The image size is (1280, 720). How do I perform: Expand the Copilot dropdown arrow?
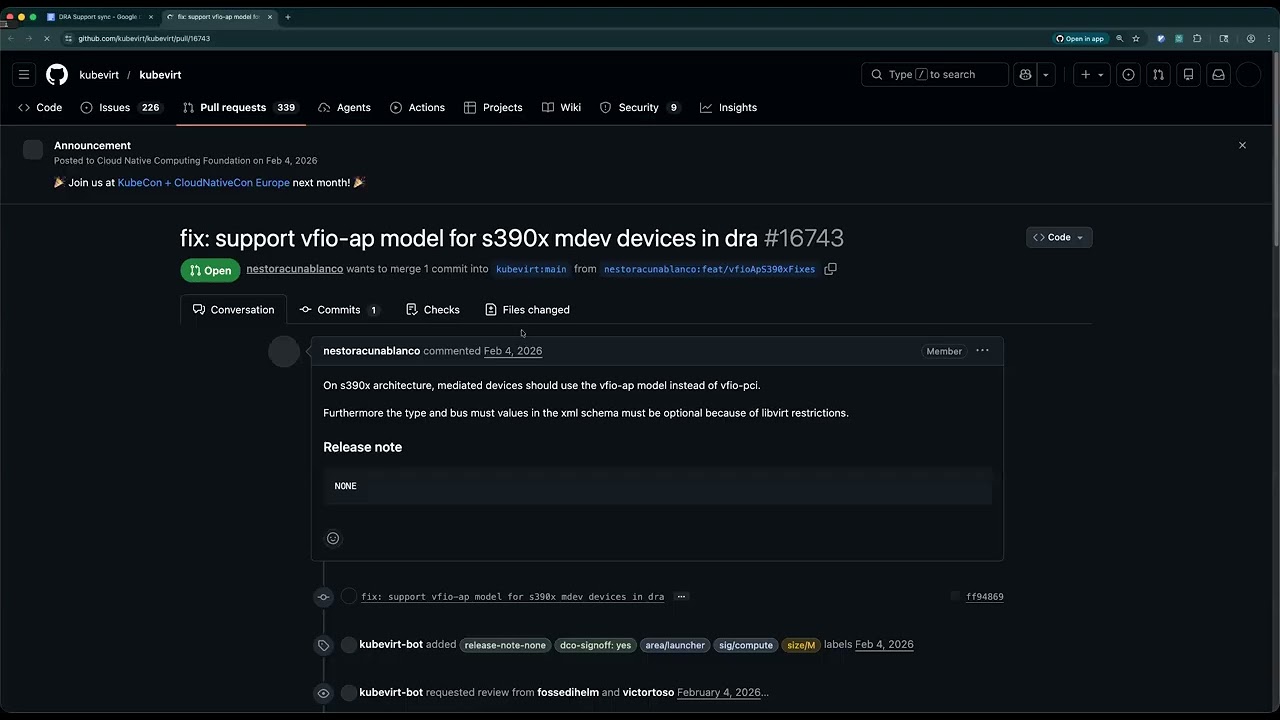pos(1046,75)
